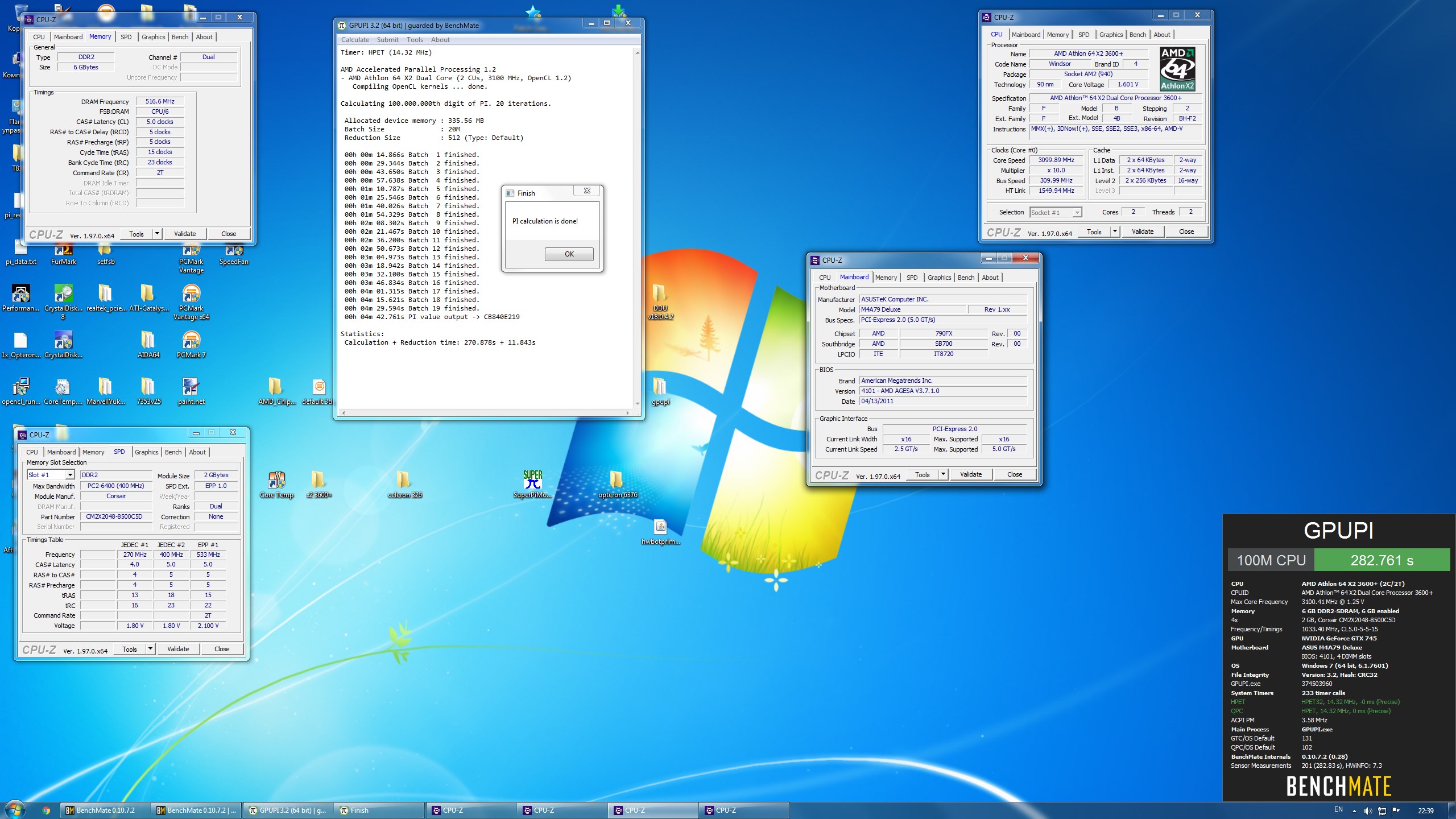
Task: Switch to Graphics tab in CPU tab CPU-Z window
Action: [x=1111, y=35]
